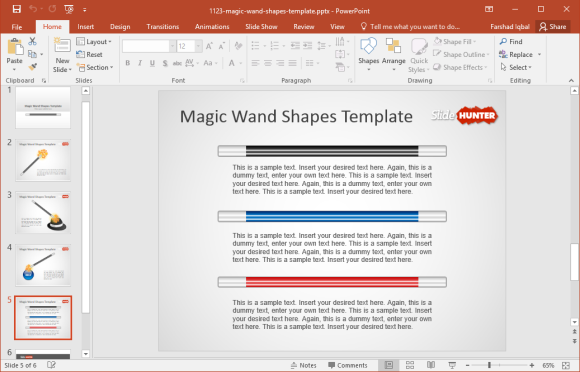This screenshot has height=372, width=580.
Task: Decrease list indent level
Action: (295, 45)
